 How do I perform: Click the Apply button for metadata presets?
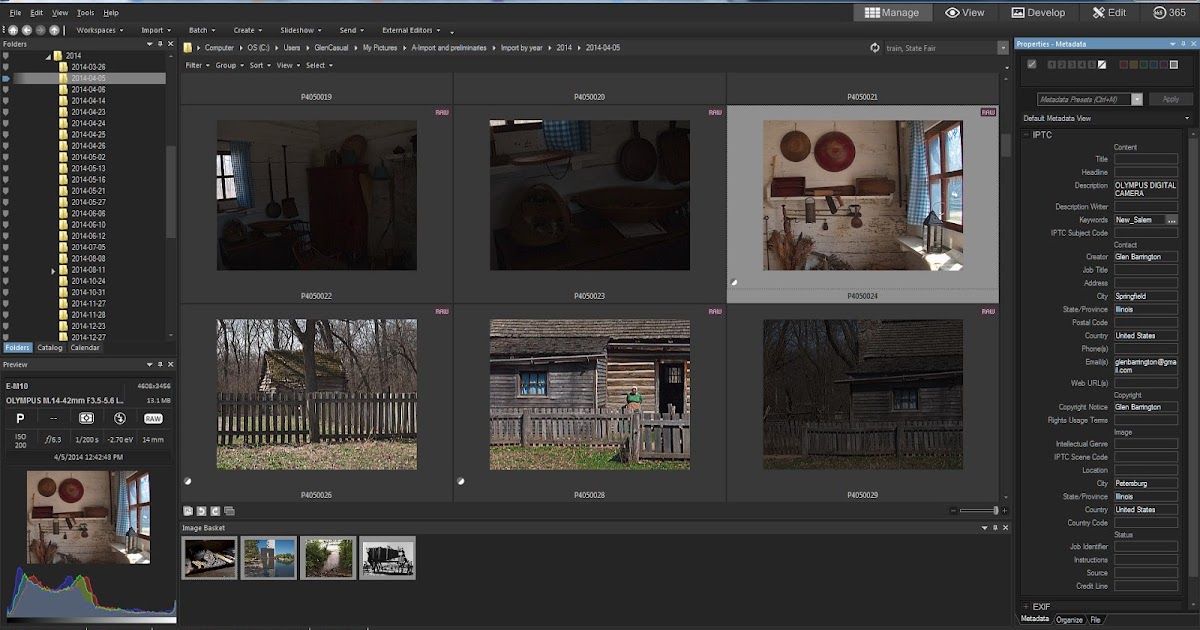click(x=1170, y=99)
